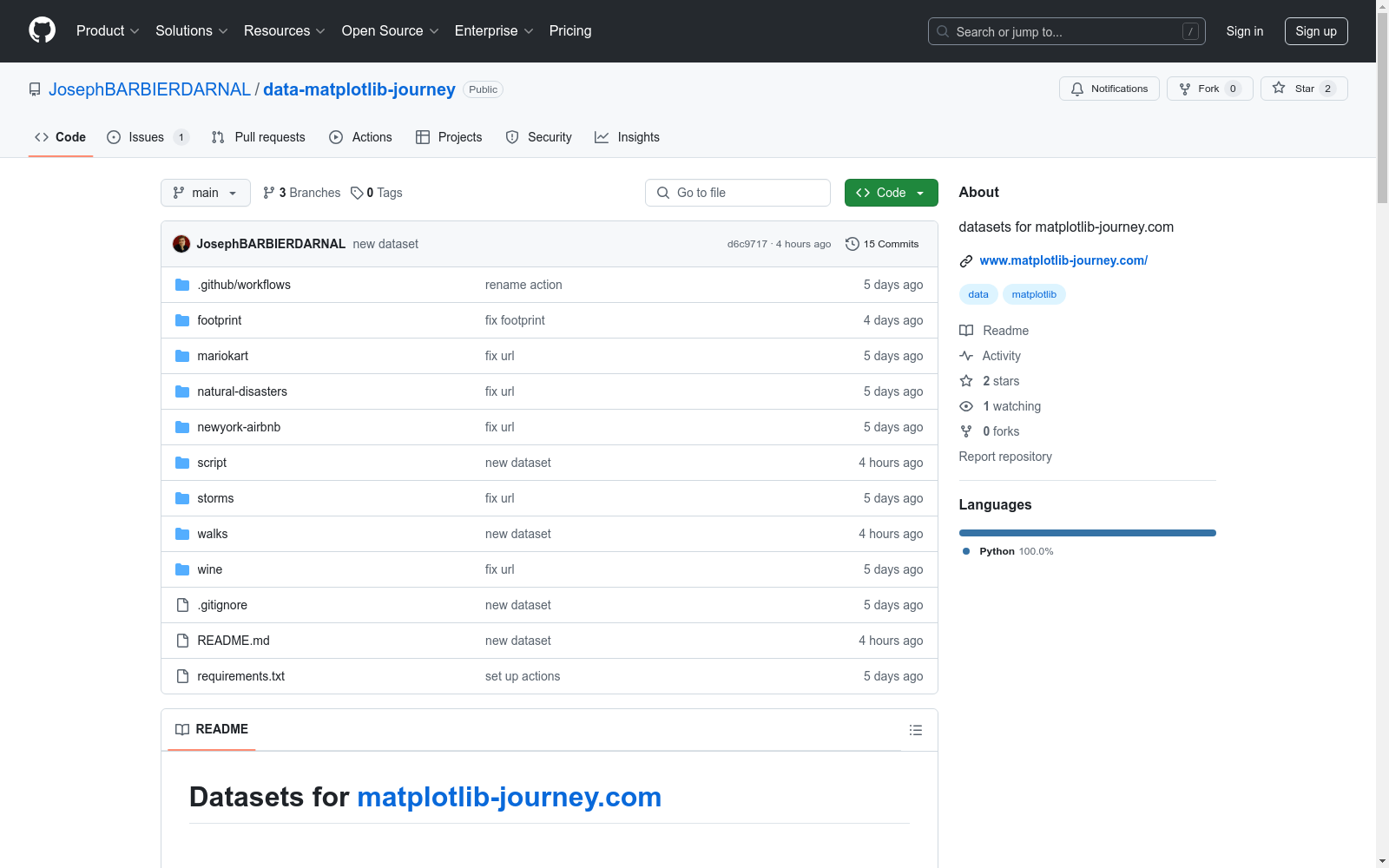Click the Report repository link
The width and height of the screenshot is (1389, 868).
tap(1005, 457)
